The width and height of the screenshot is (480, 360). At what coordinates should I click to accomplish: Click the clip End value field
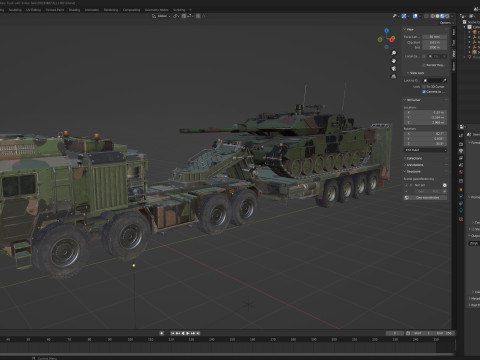point(435,48)
